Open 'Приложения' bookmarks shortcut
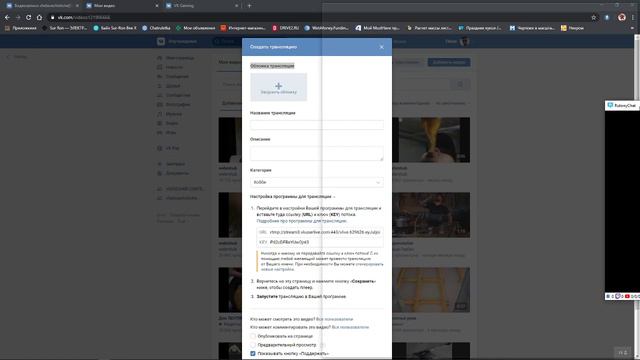Screen dimensions: 640x360 20,28
